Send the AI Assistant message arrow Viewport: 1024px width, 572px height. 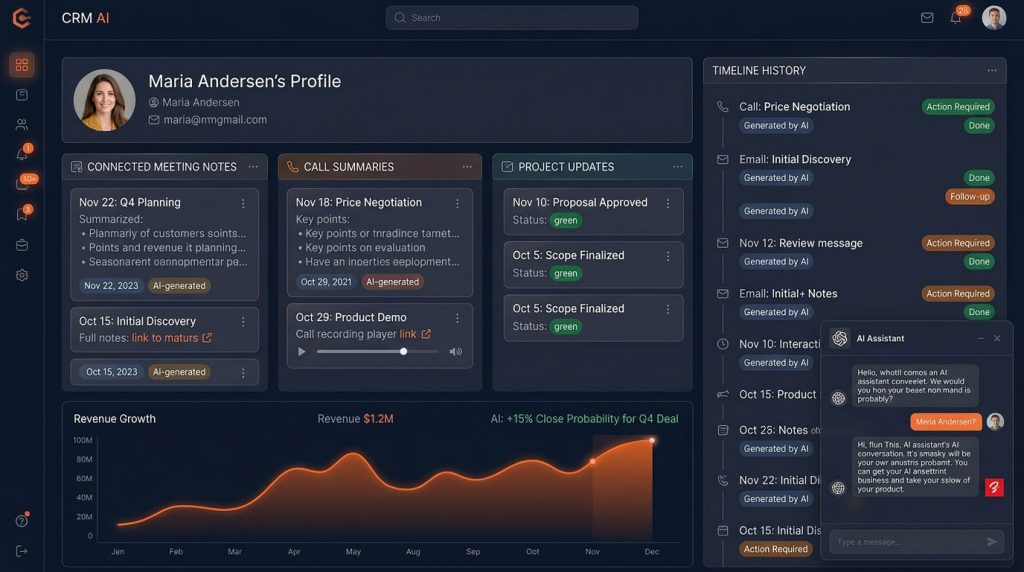click(x=991, y=541)
